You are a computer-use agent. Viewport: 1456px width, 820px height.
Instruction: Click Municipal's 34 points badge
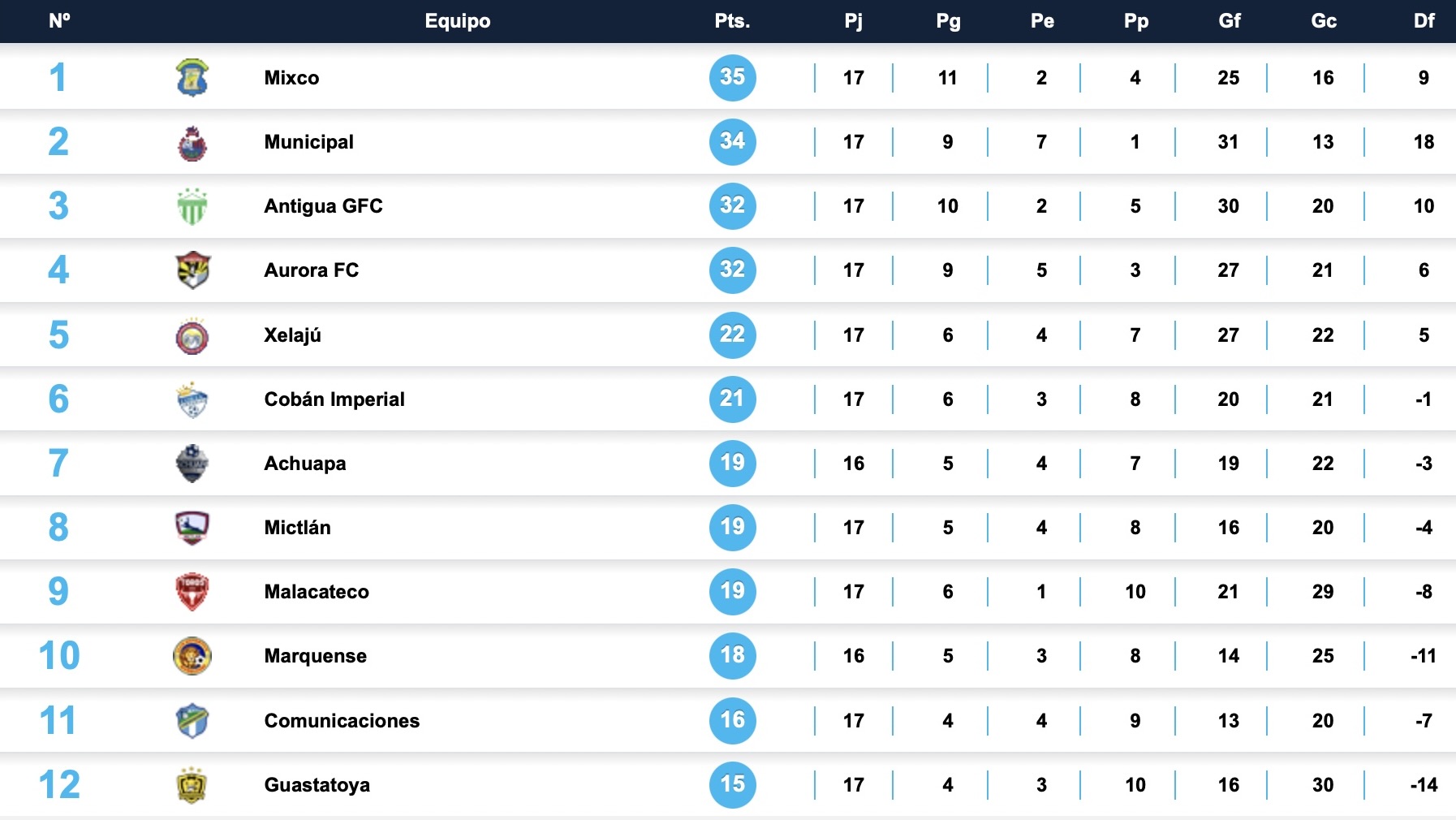click(x=732, y=142)
